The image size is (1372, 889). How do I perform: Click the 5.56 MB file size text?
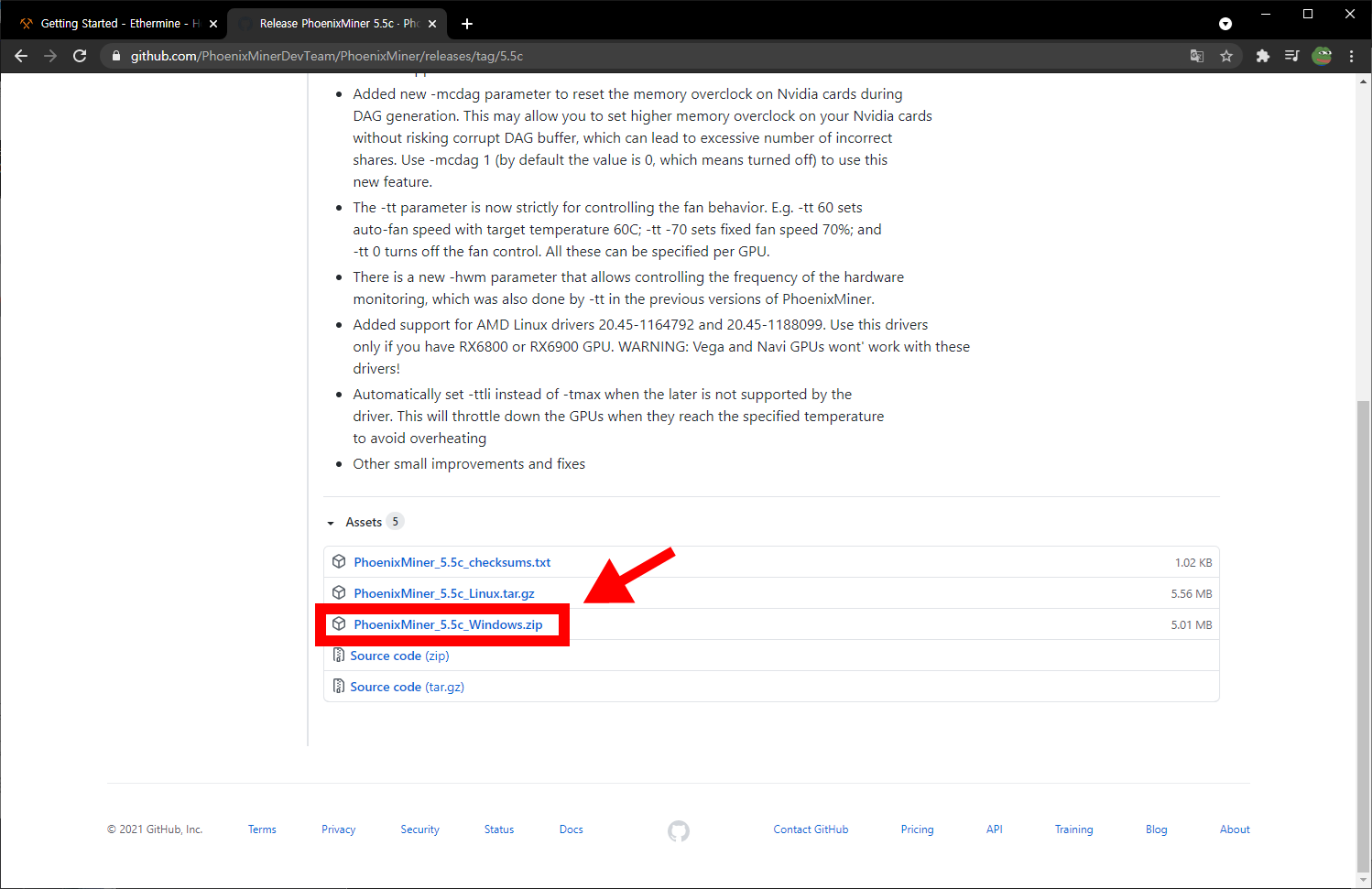pyautogui.click(x=1191, y=593)
